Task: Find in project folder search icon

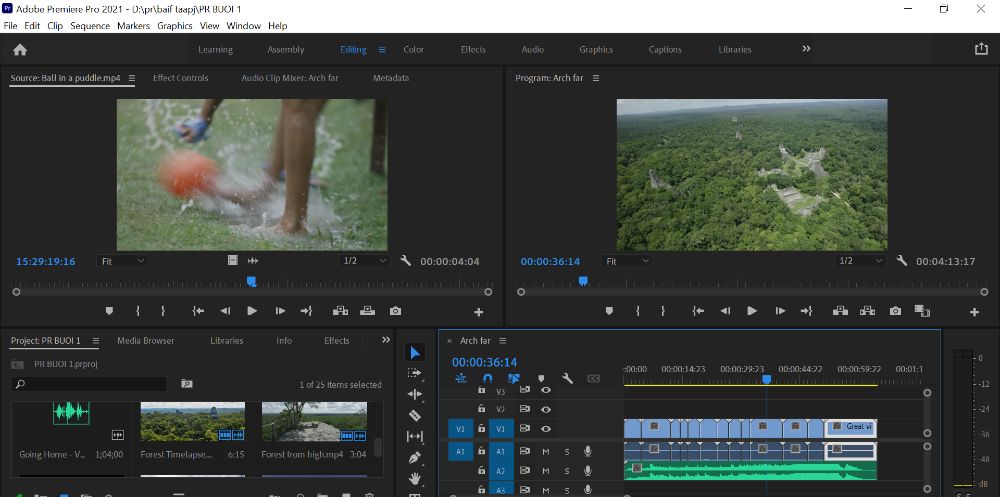Action: pyautogui.click(x=186, y=384)
